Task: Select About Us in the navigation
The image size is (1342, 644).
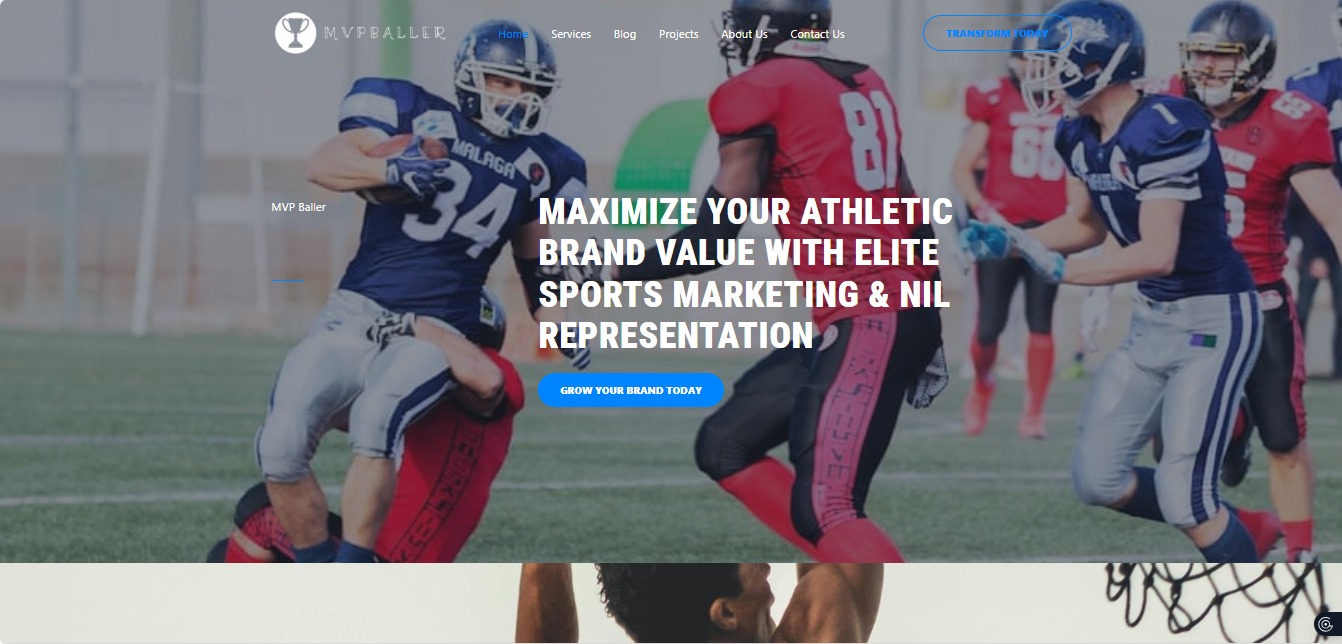Action: pos(745,34)
